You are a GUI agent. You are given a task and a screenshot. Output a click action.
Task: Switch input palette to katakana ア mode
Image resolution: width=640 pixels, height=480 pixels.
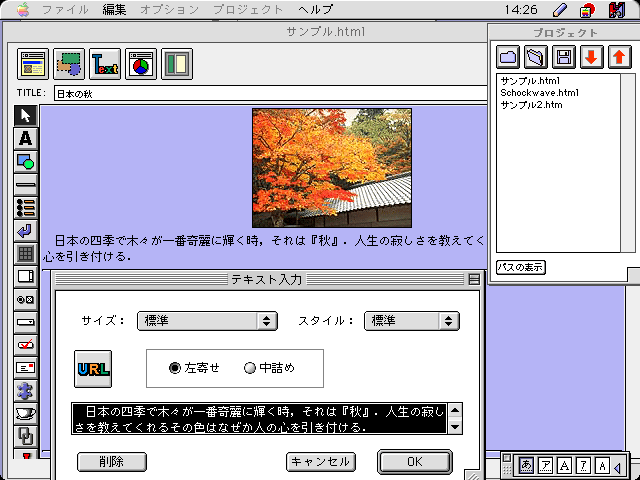545,465
